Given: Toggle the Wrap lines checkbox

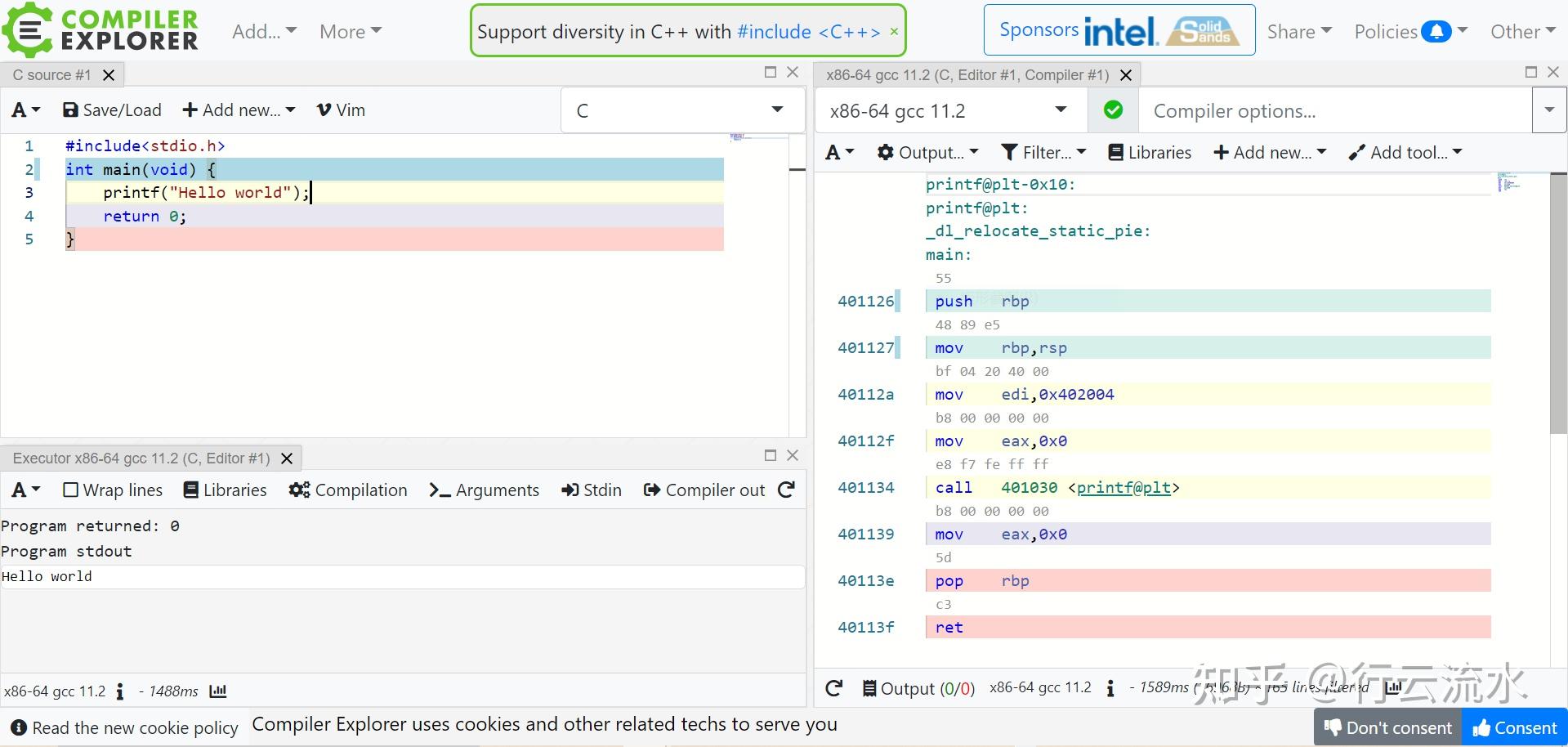Looking at the screenshot, I should 71,490.
